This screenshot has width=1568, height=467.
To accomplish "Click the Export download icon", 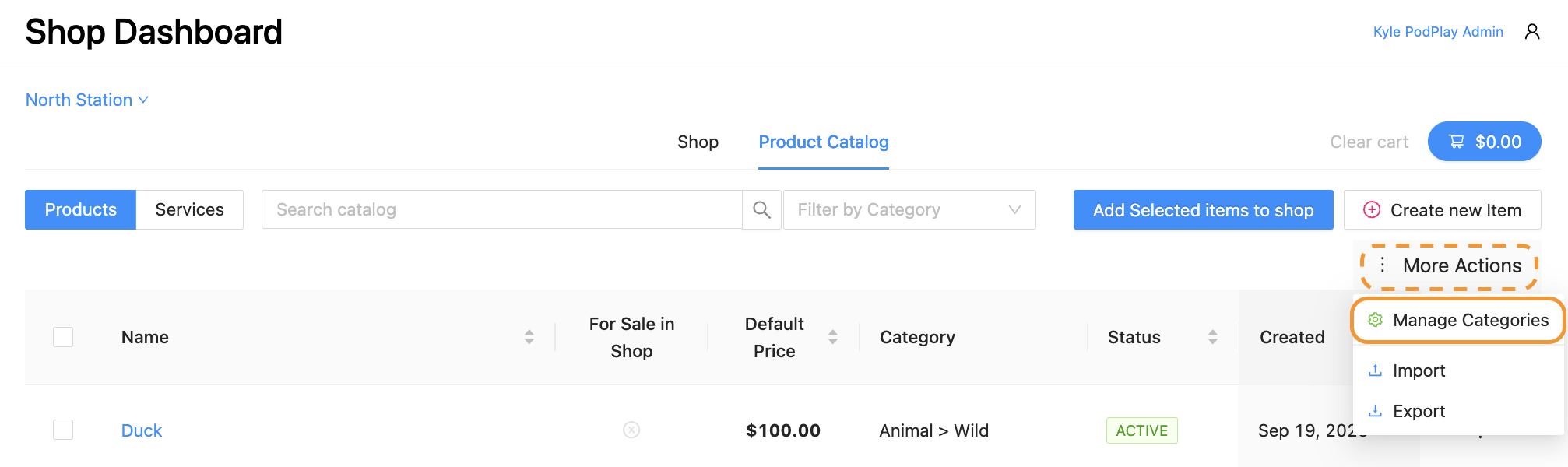I will 1376,411.
